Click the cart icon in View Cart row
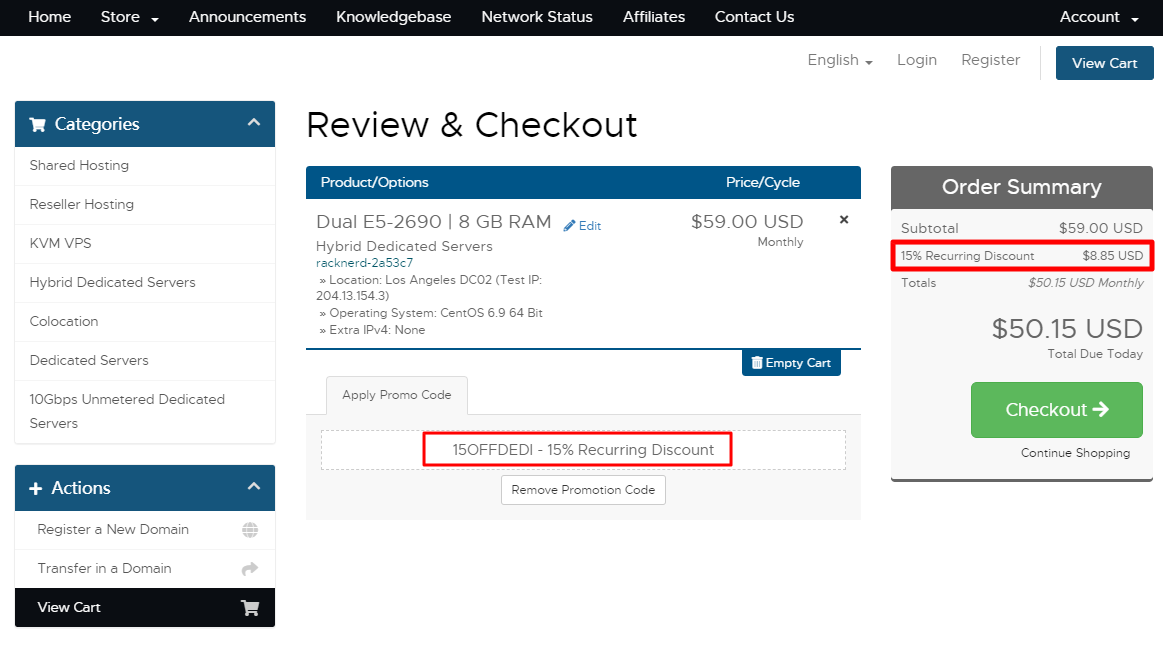Viewport: 1163px width, 664px height. tap(250, 608)
